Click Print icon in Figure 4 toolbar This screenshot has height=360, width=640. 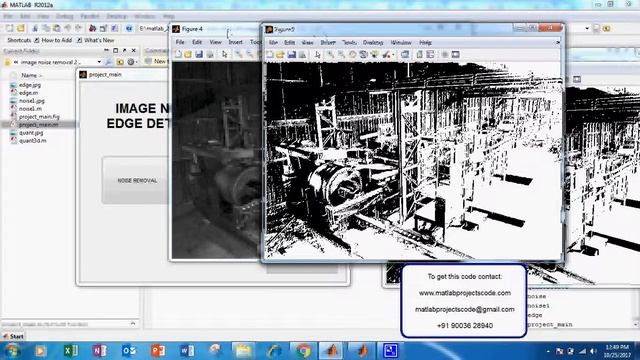[210, 54]
